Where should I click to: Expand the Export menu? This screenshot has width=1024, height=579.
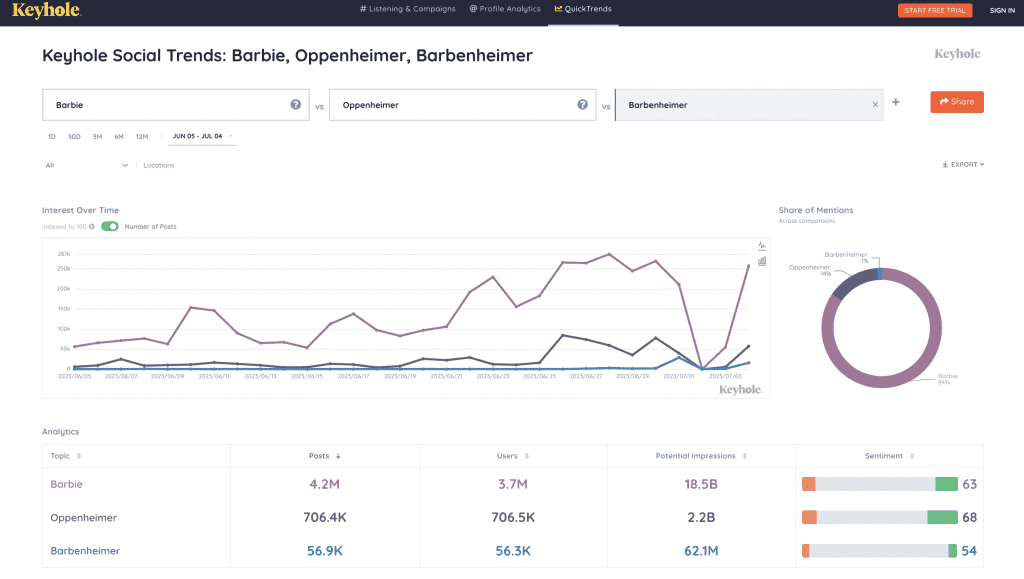pyautogui.click(x=963, y=164)
